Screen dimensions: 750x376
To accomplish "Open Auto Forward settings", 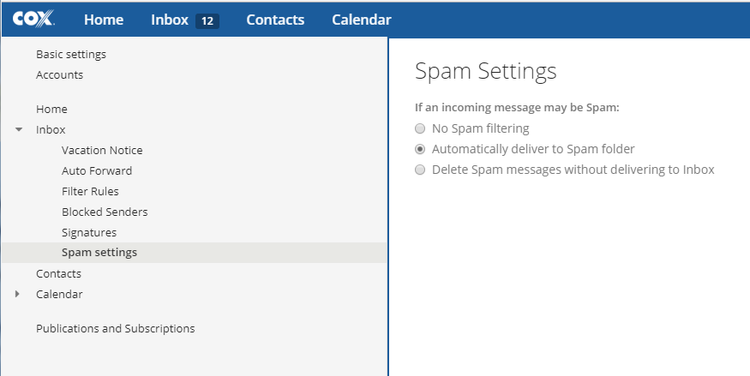I will pyautogui.click(x=97, y=171).
